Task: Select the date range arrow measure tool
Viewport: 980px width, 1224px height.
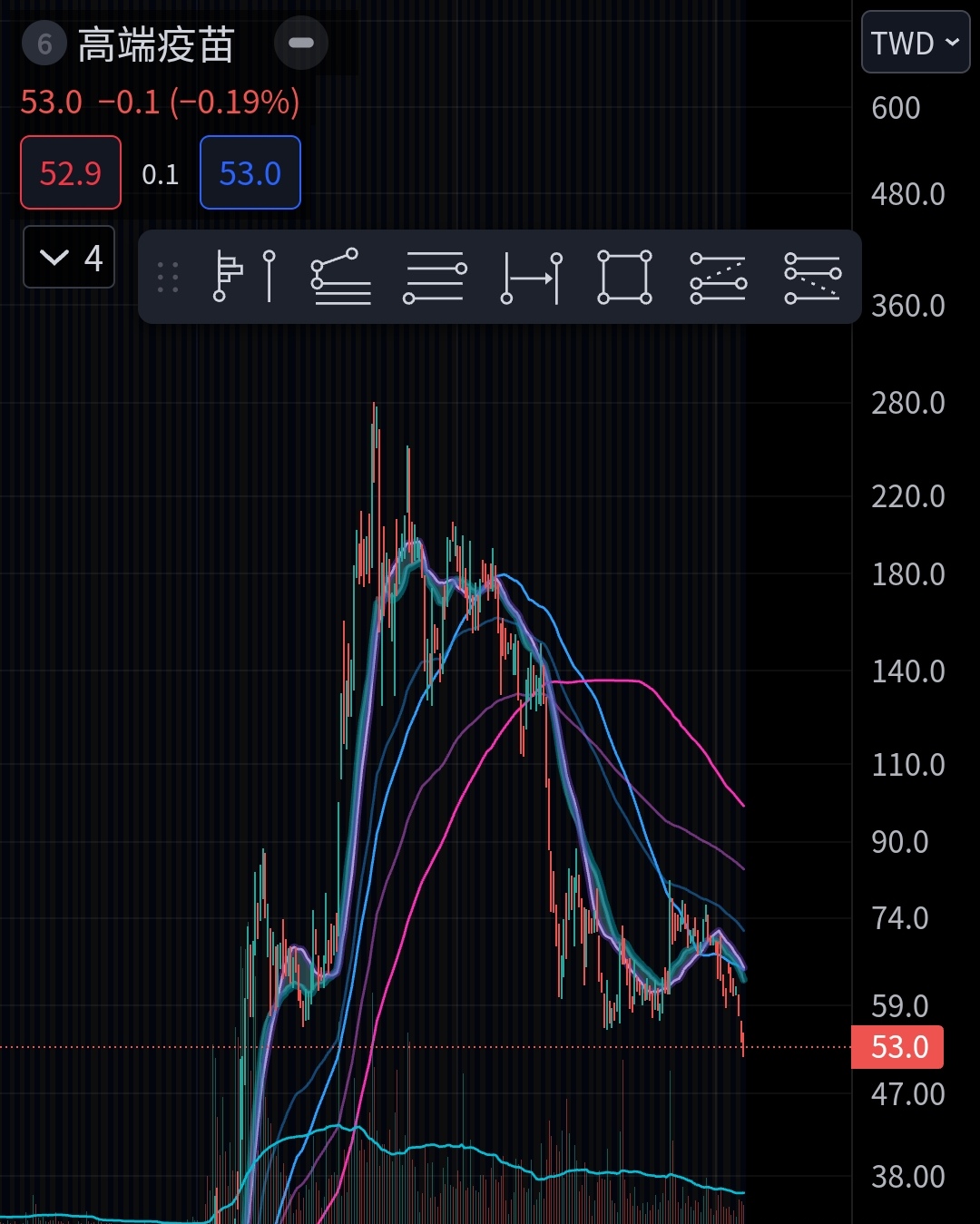Action: point(532,277)
